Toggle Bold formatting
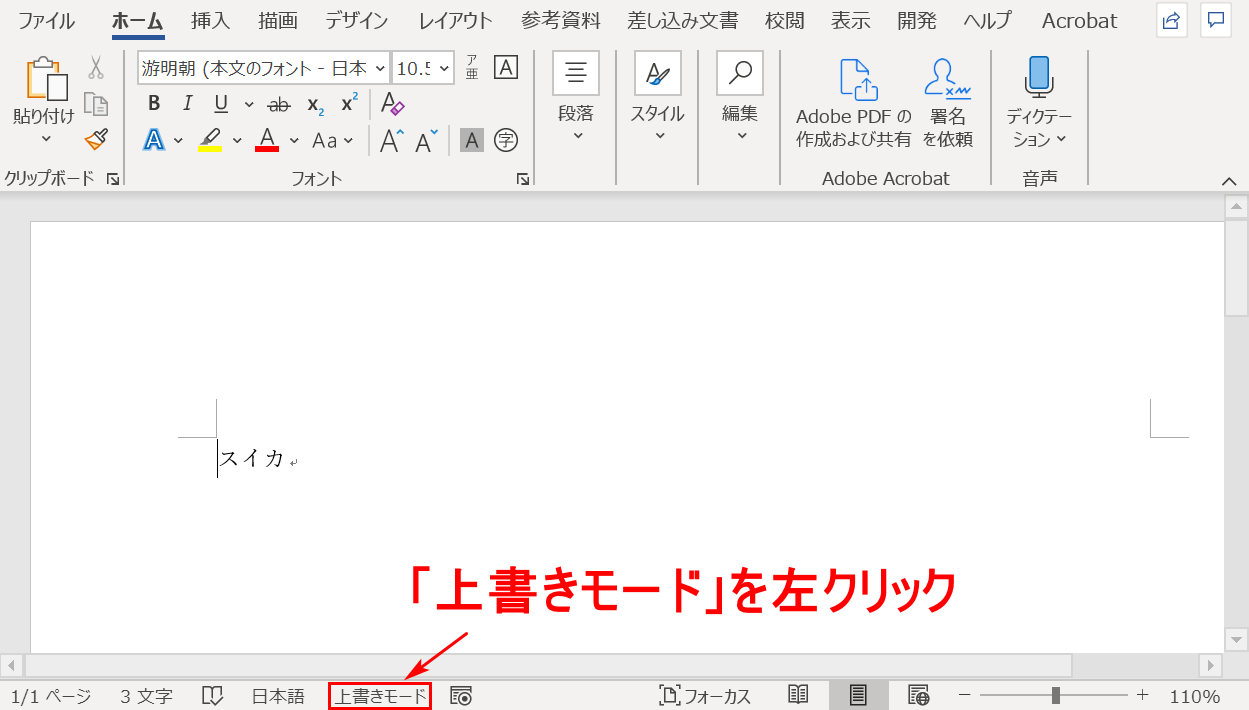This screenshot has width=1249, height=710. 154,104
